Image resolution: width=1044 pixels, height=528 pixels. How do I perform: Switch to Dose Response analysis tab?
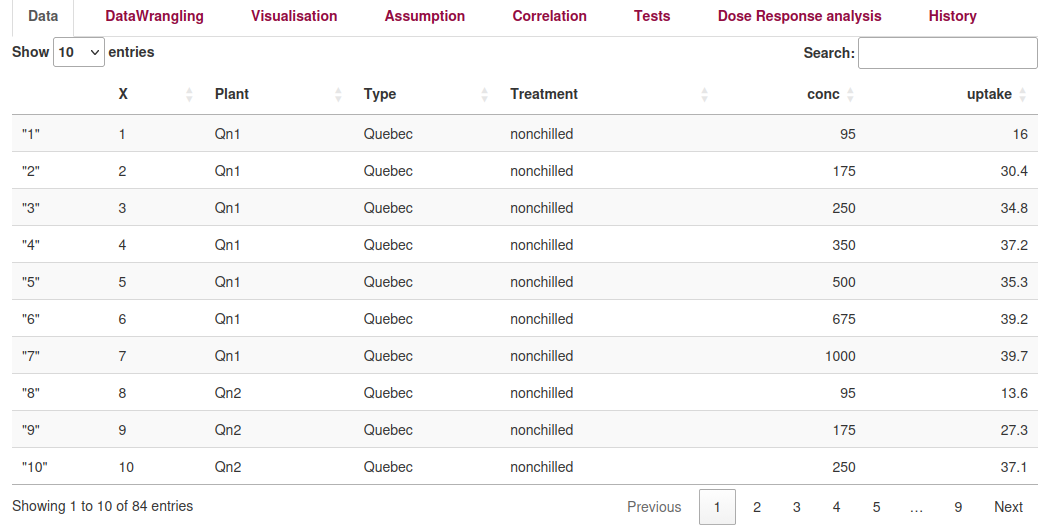pos(800,16)
